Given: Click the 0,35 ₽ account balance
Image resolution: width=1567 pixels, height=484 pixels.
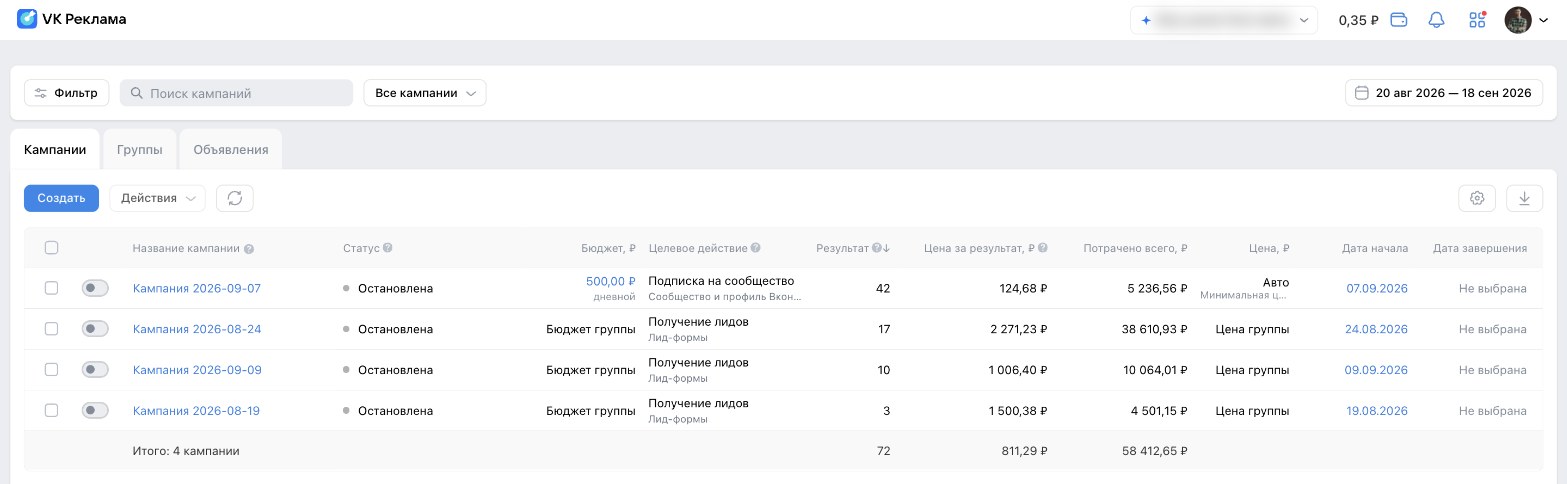Looking at the screenshot, I should (x=1358, y=20).
